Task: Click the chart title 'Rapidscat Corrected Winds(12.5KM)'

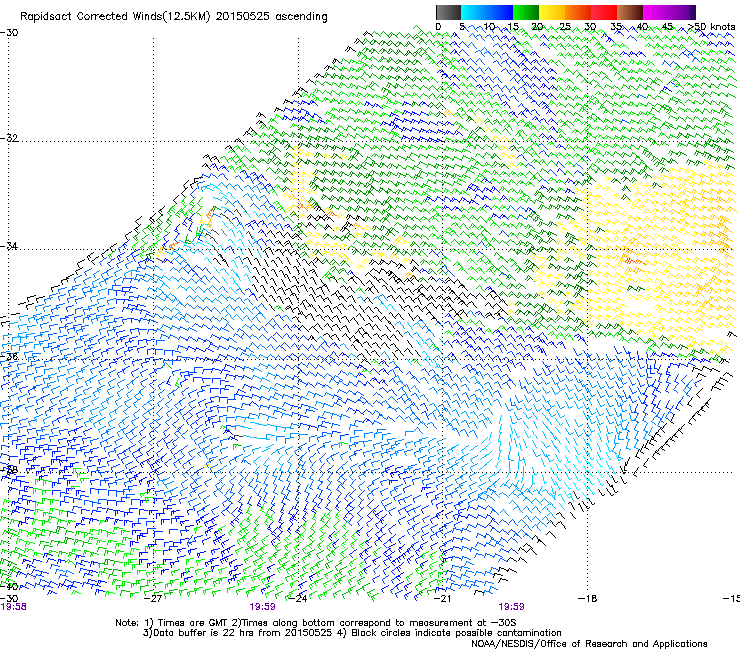Action: (115, 17)
